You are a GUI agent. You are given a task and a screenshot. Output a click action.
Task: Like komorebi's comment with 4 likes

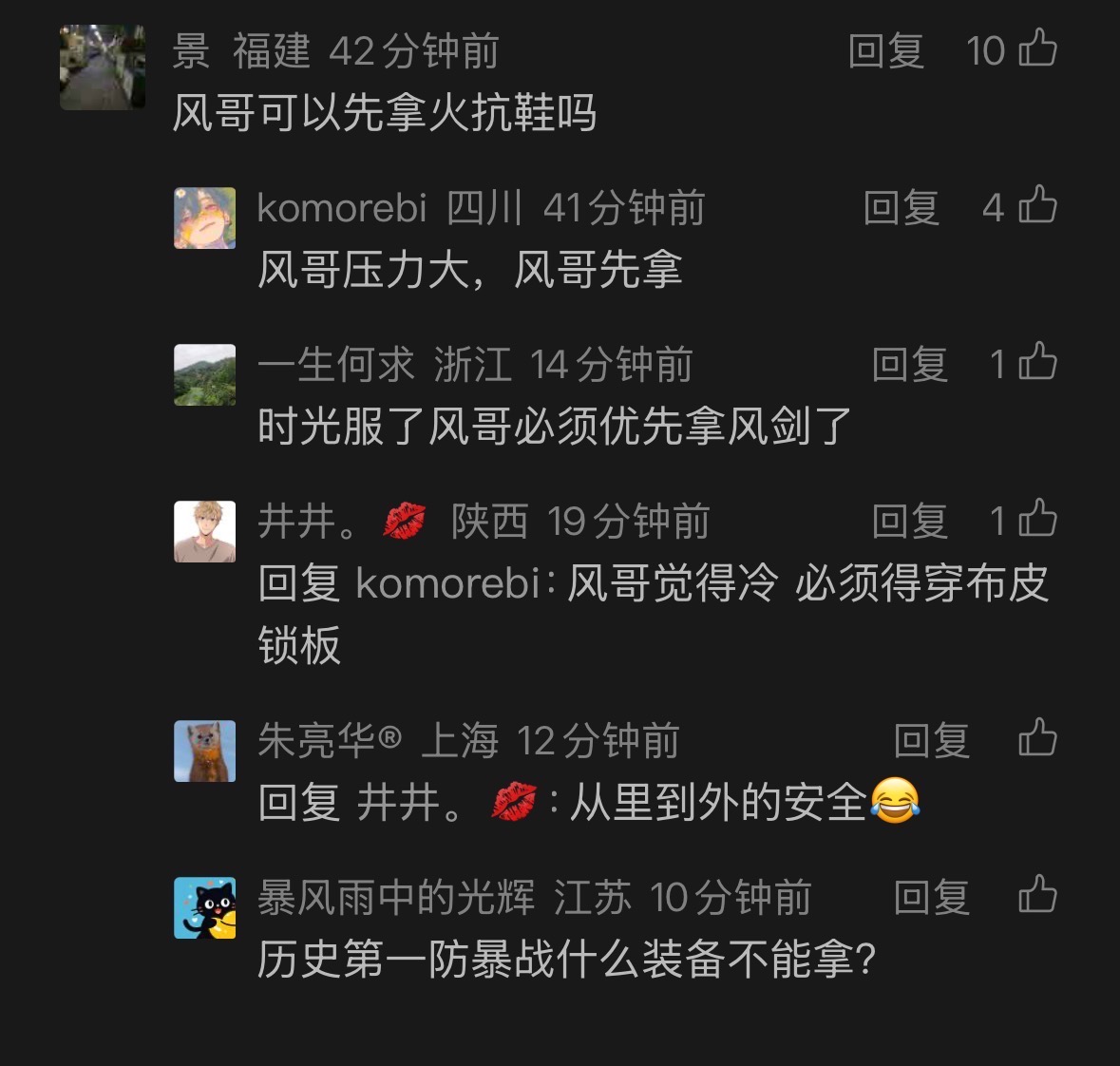pos(1037,205)
